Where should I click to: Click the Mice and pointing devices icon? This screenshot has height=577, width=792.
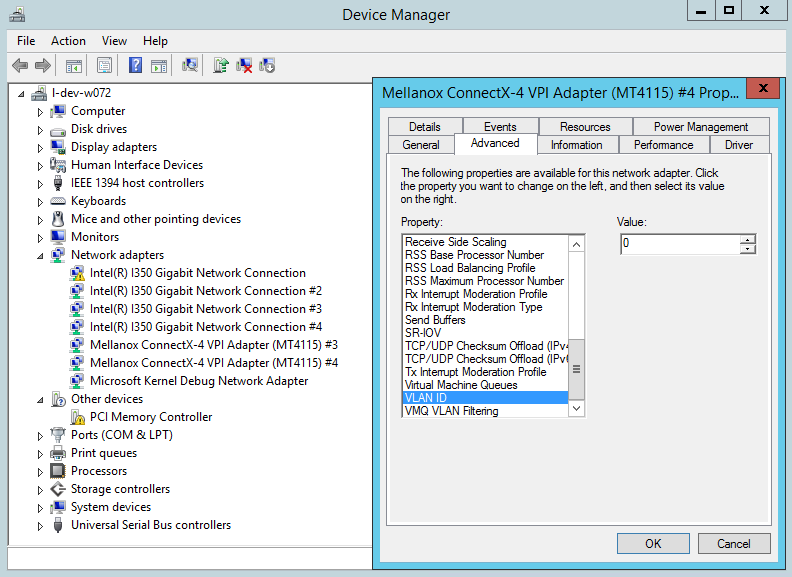58,219
